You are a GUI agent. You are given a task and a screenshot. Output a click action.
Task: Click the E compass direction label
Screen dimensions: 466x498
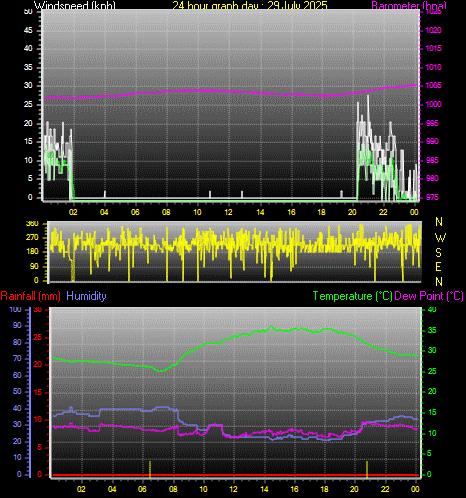click(439, 267)
